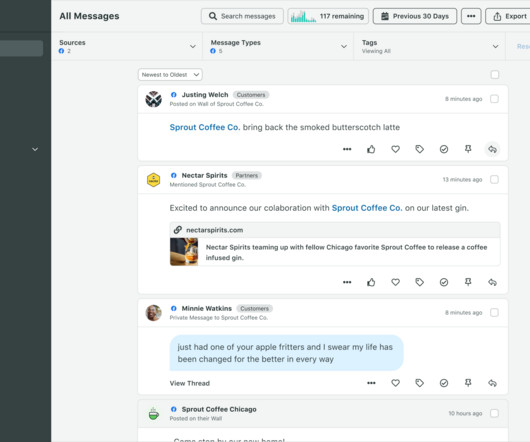Pin the Minnie Watkins message
530x442 pixels.
click(468, 383)
